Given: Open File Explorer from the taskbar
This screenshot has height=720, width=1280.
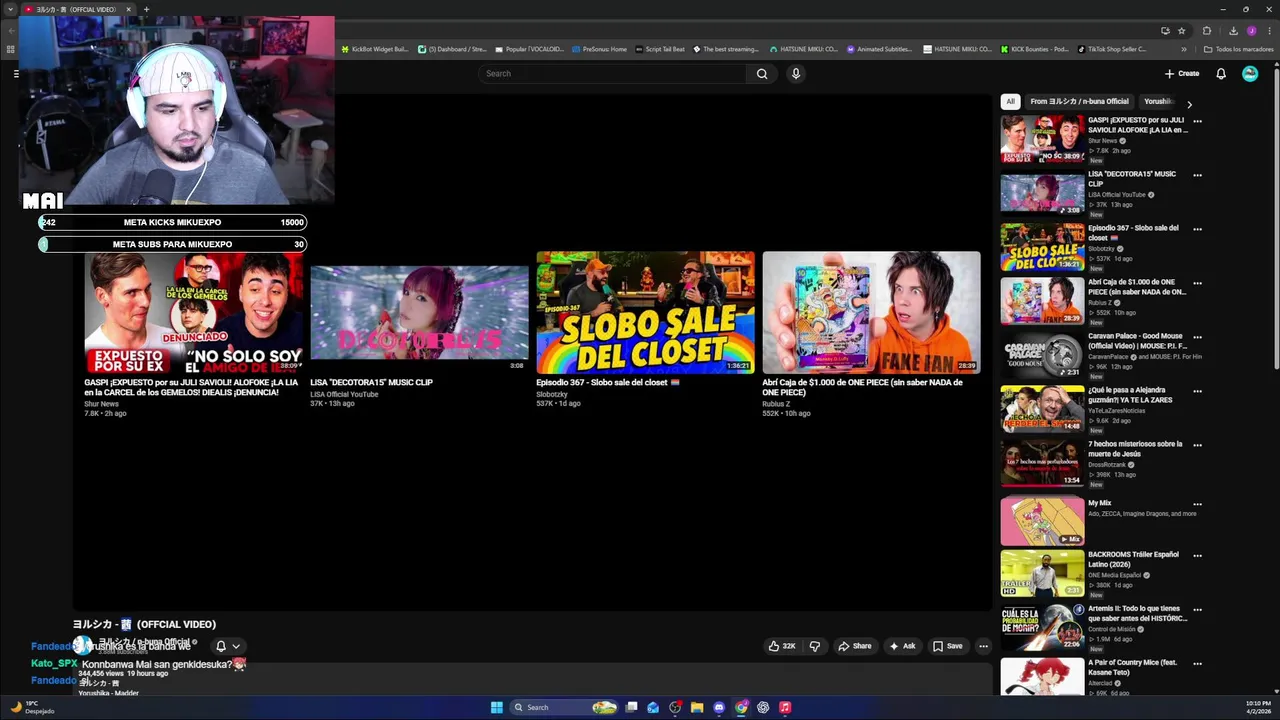Looking at the screenshot, I should pyautogui.click(x=697, y=707).
